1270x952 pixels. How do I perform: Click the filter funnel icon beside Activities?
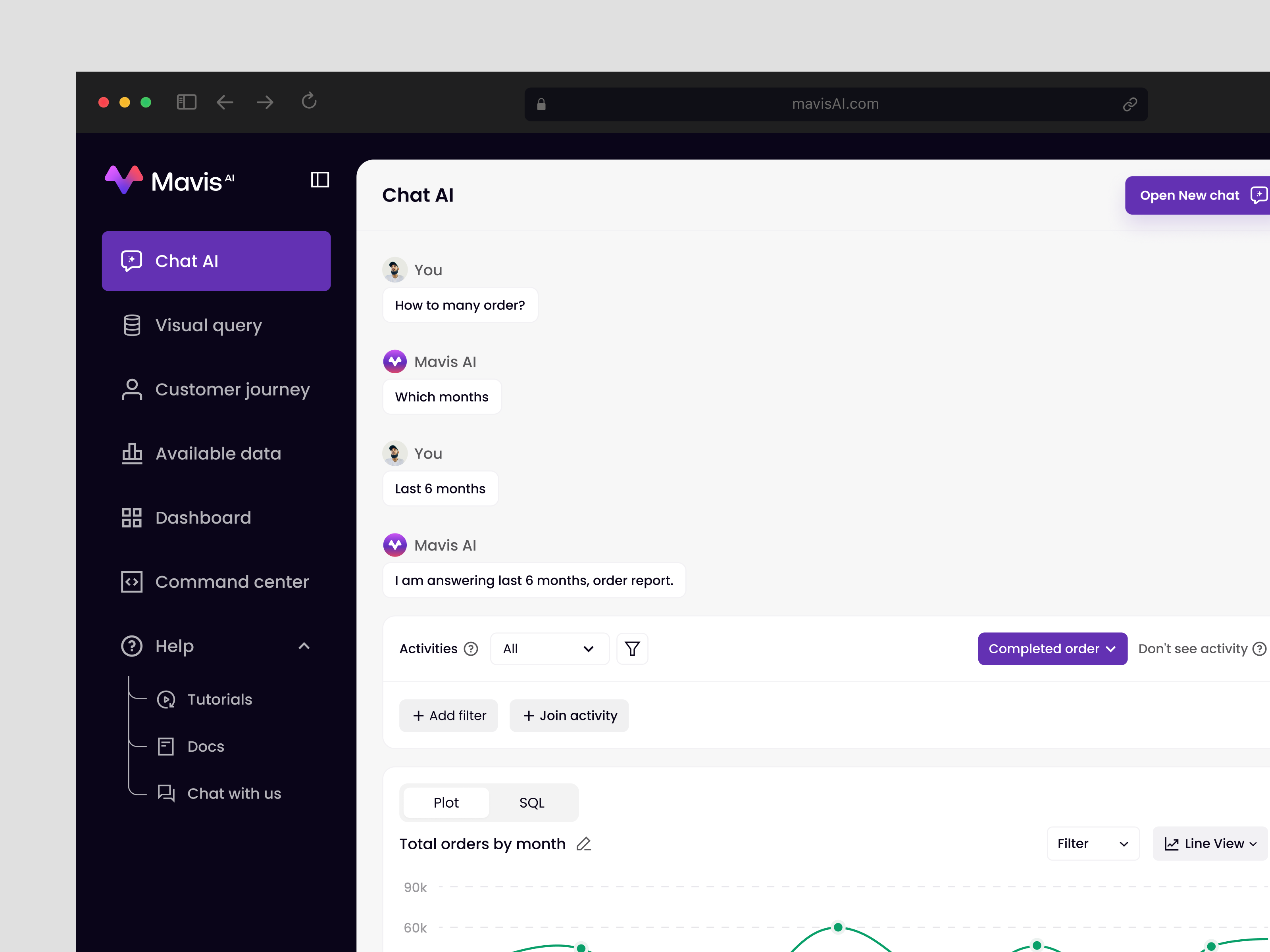[x=632, y=649]
